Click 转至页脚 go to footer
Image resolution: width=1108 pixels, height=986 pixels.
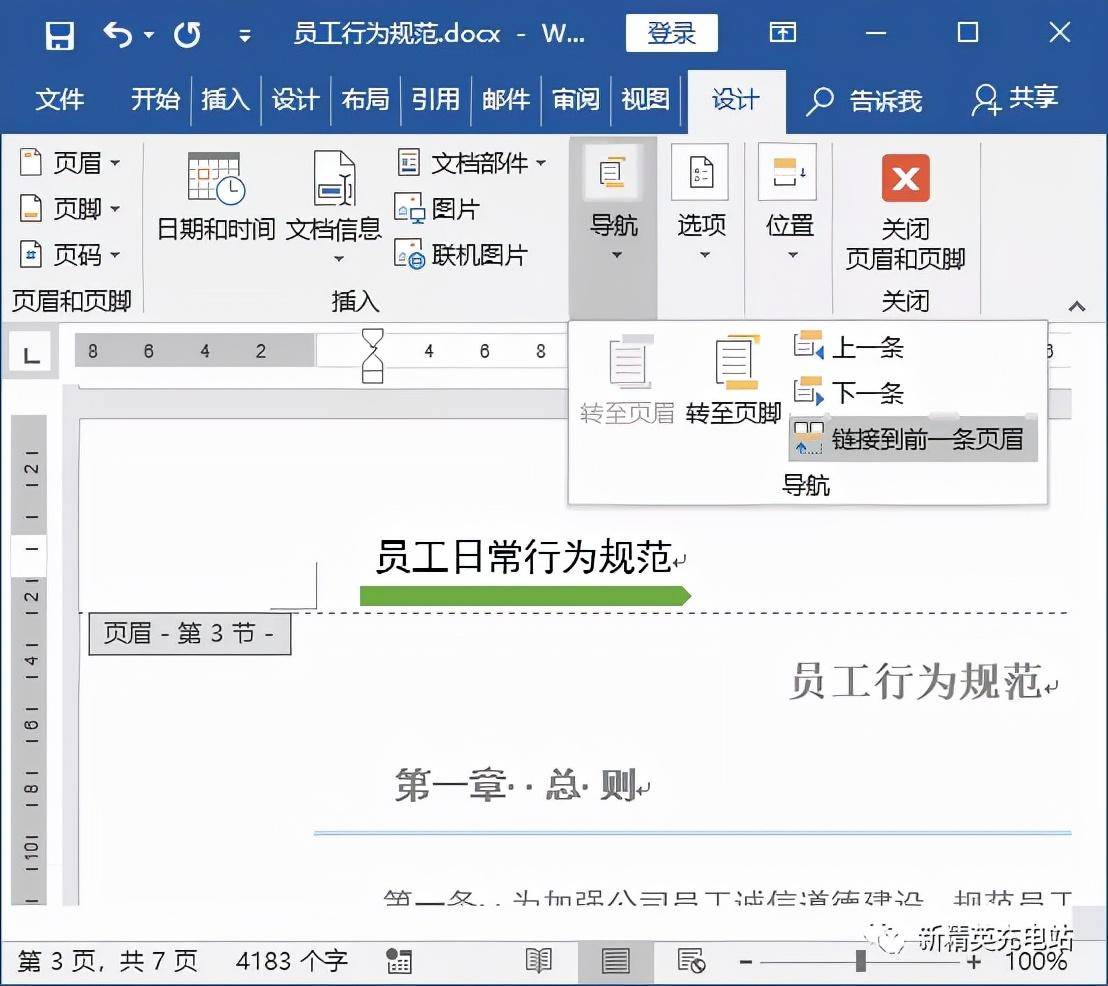[x=733, y=380]
